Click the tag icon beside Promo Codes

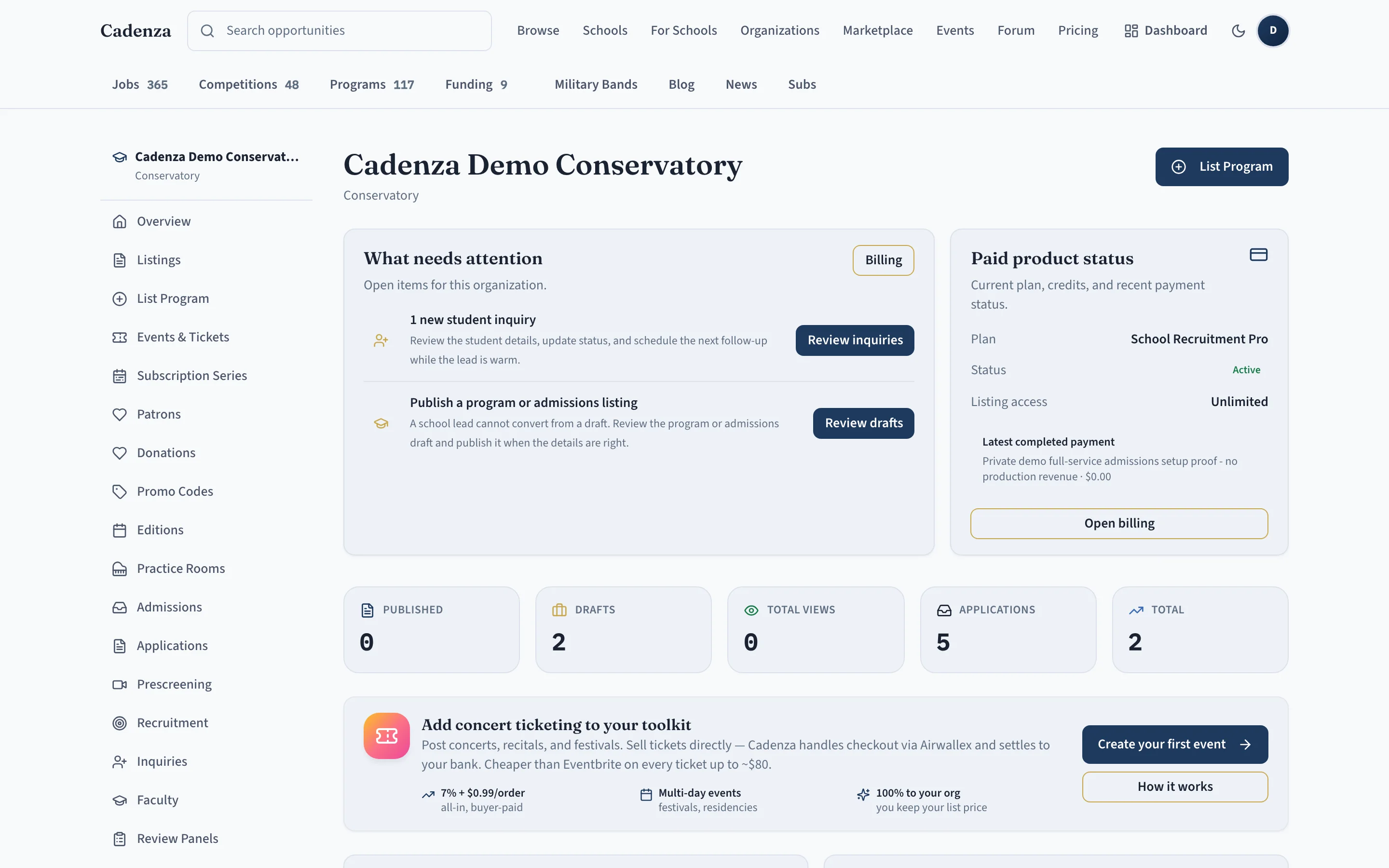click(x=120, y=491)
